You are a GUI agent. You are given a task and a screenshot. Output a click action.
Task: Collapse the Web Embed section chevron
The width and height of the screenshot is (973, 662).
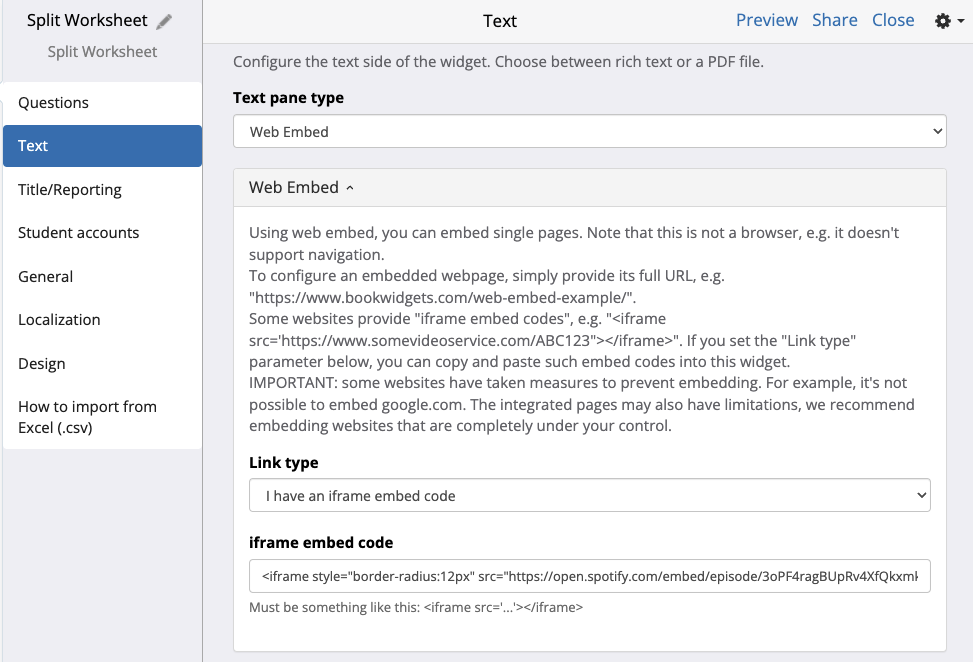tap(350, 188)
